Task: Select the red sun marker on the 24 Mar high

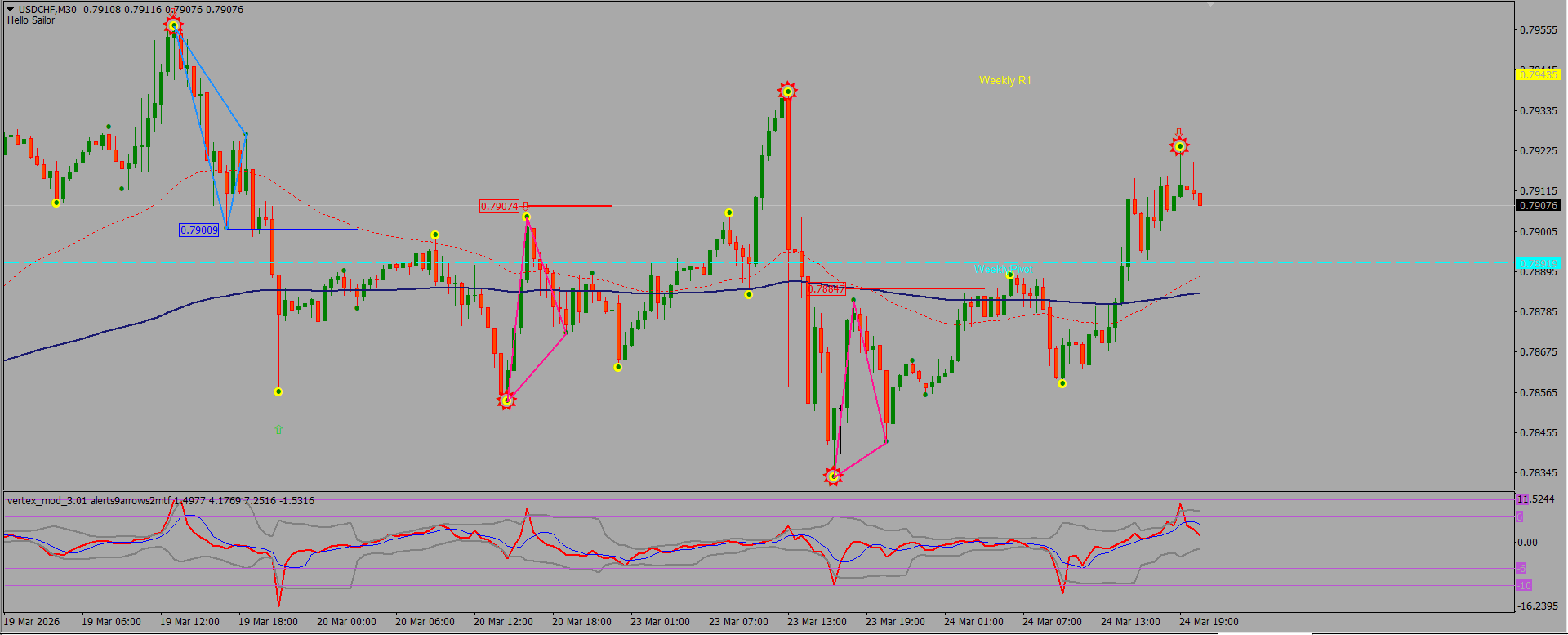Action: [1179, 146]
